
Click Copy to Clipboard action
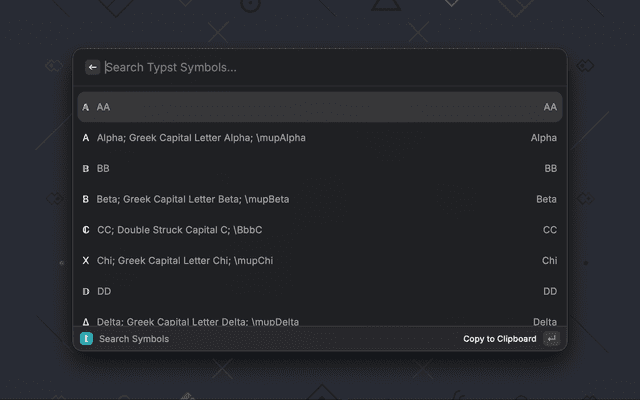point(499,339)
